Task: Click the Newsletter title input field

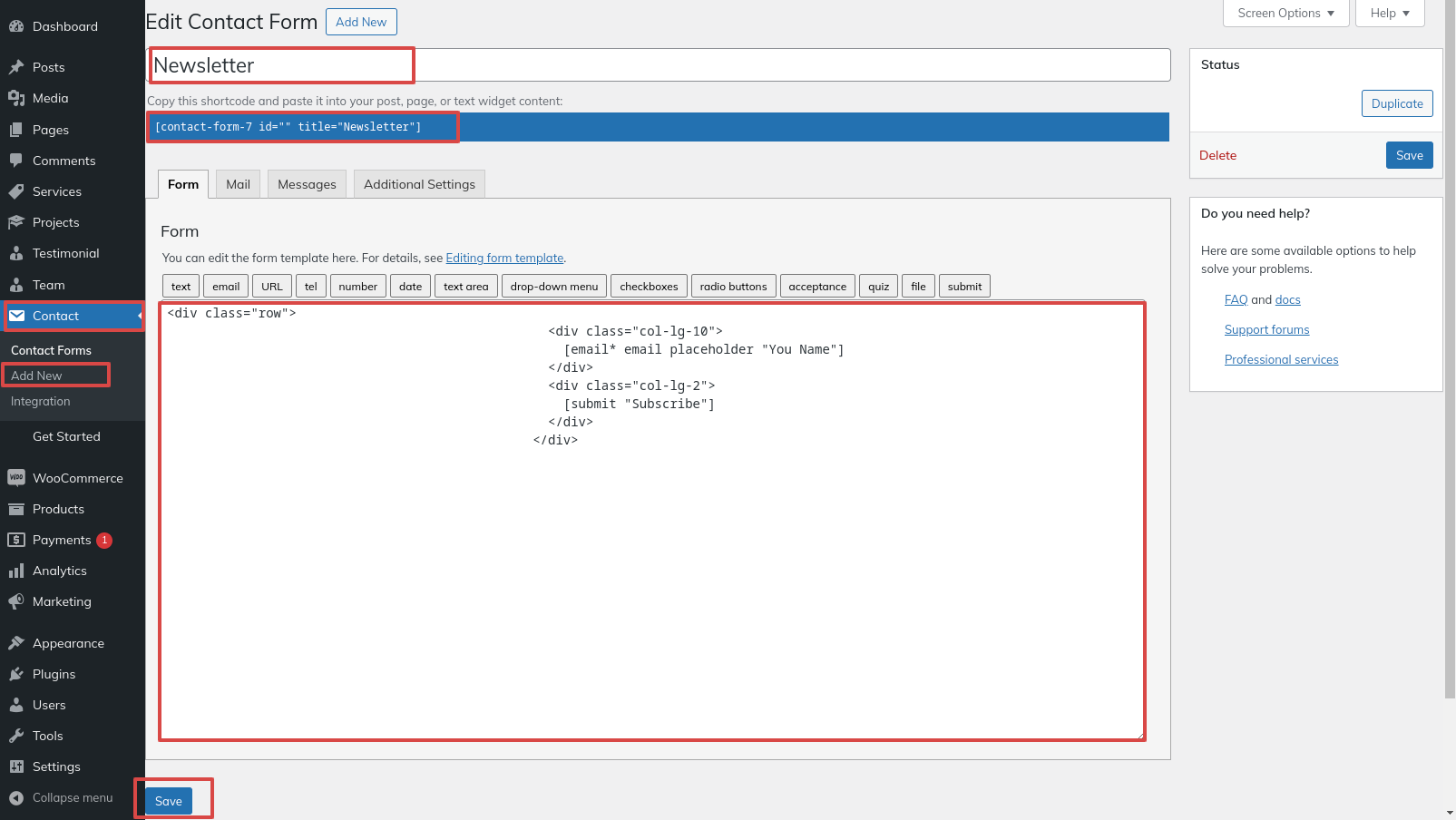Action: (x=660, y=65)
